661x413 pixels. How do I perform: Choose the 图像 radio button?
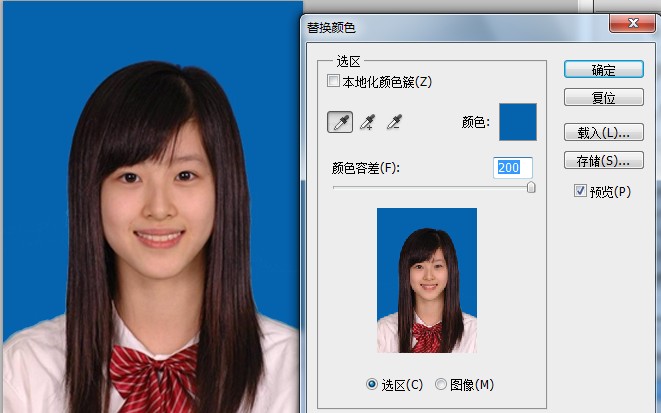441,384
